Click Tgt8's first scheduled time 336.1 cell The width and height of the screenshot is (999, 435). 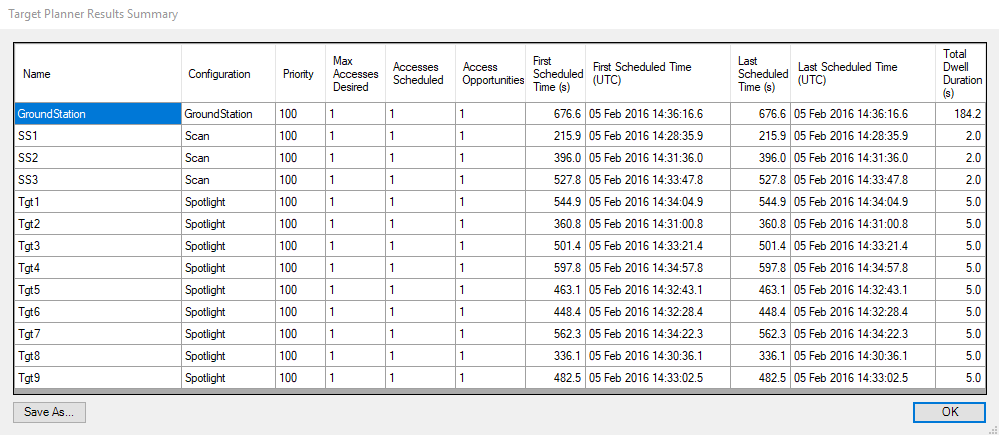tap(555, 356)
